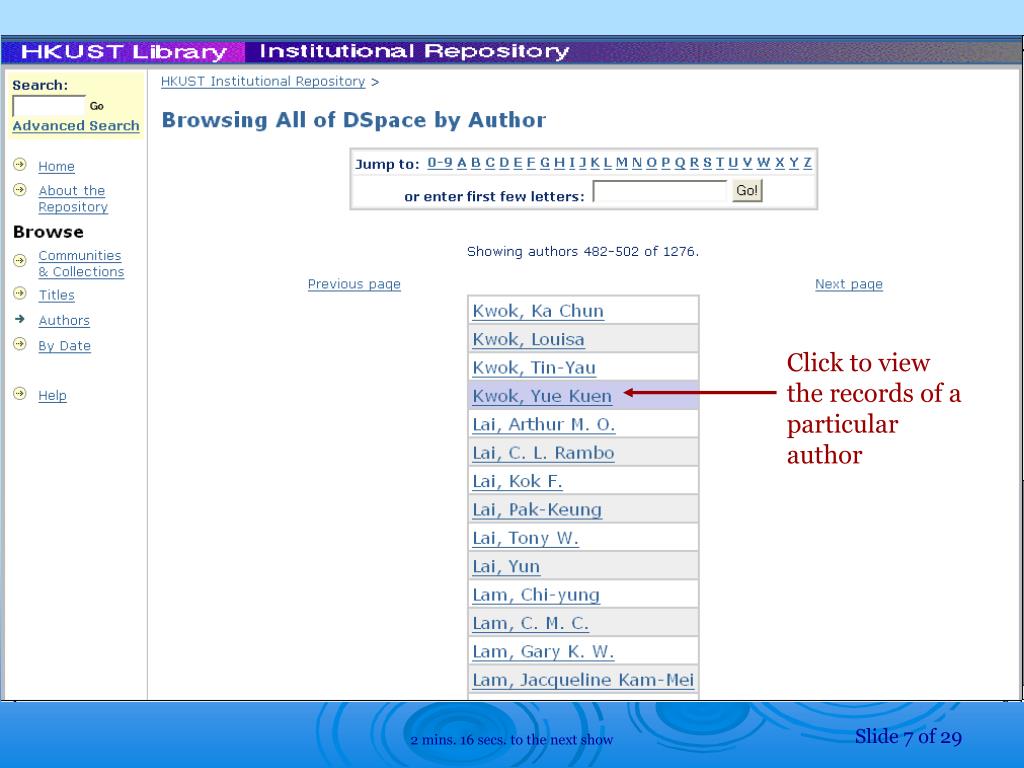The image size is (1024, 768).
Task: Open author Lam, Jacqueline Kam-Mei
Action: [x=583, y=680]
